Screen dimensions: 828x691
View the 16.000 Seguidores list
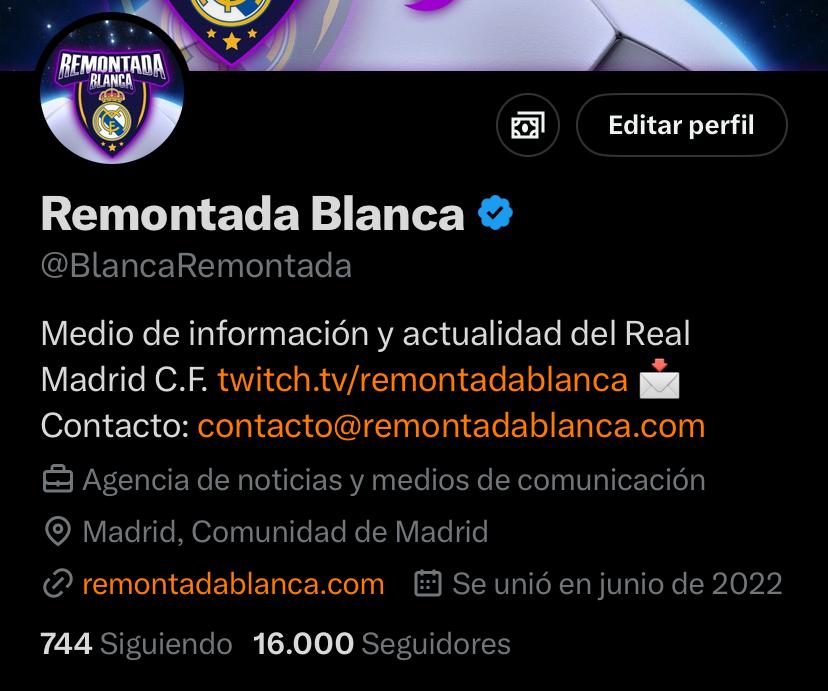(382, 644)
